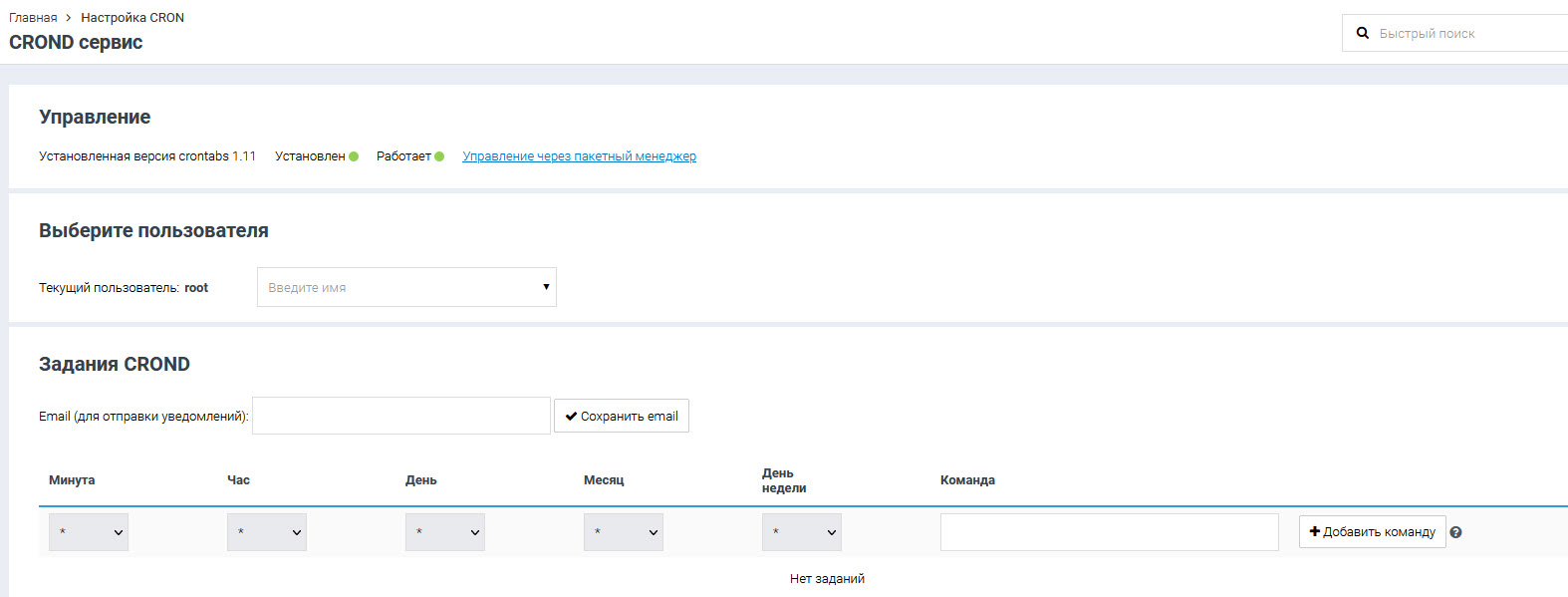Expand the 'День недели' dropdown
1568x597 pixels.
(x=802, y=532)
